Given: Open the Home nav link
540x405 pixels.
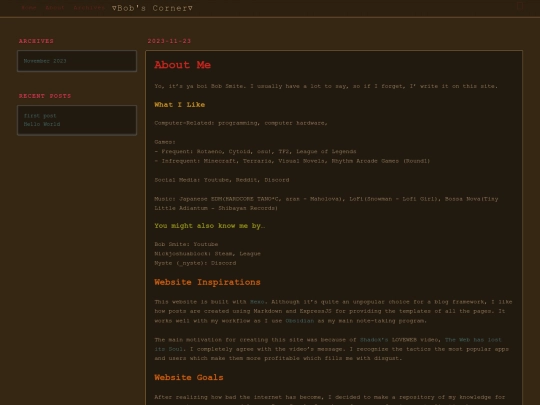Looking at the screenshot, I should coord(29,8).
